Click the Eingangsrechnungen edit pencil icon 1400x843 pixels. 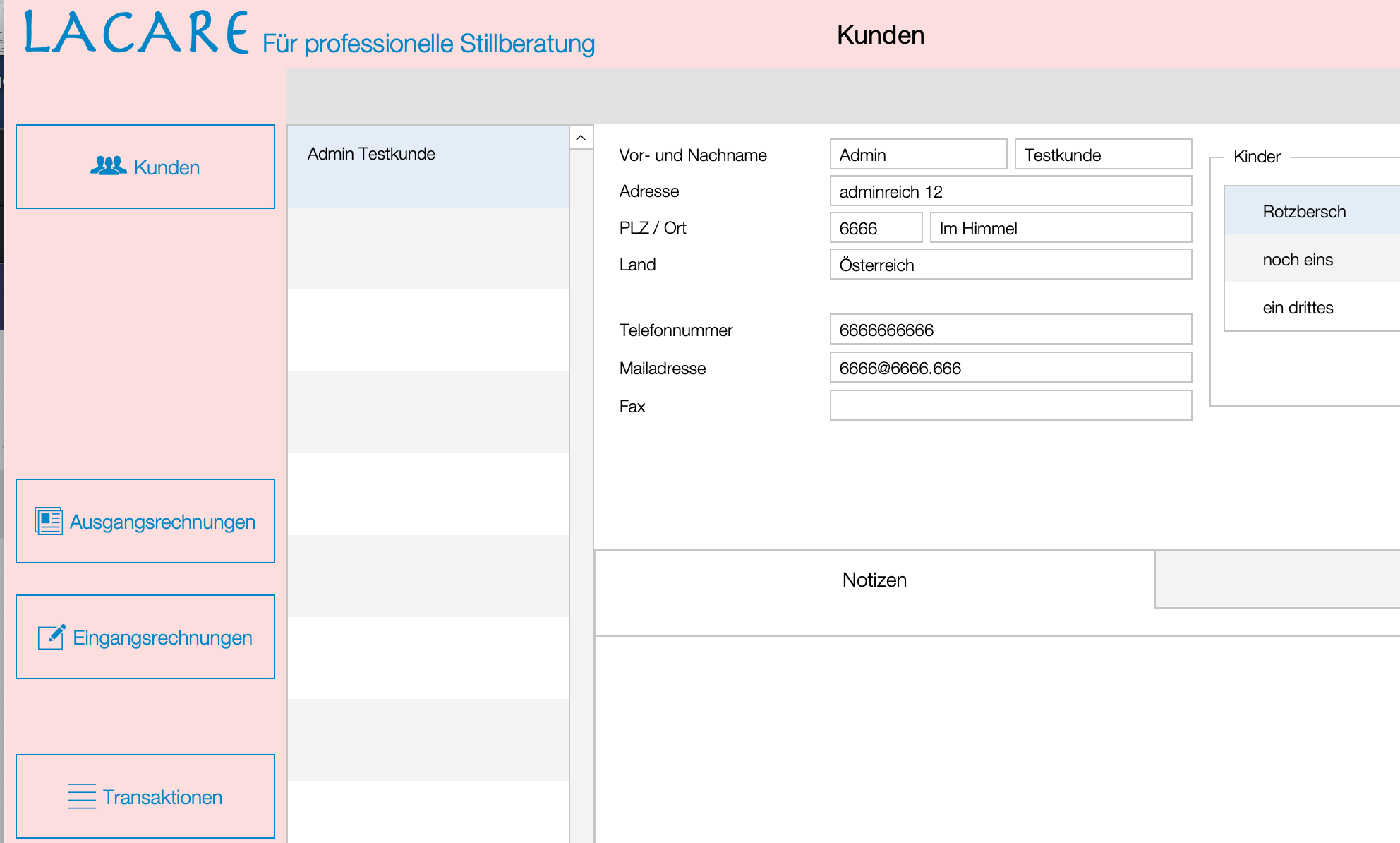click(52, 637)
